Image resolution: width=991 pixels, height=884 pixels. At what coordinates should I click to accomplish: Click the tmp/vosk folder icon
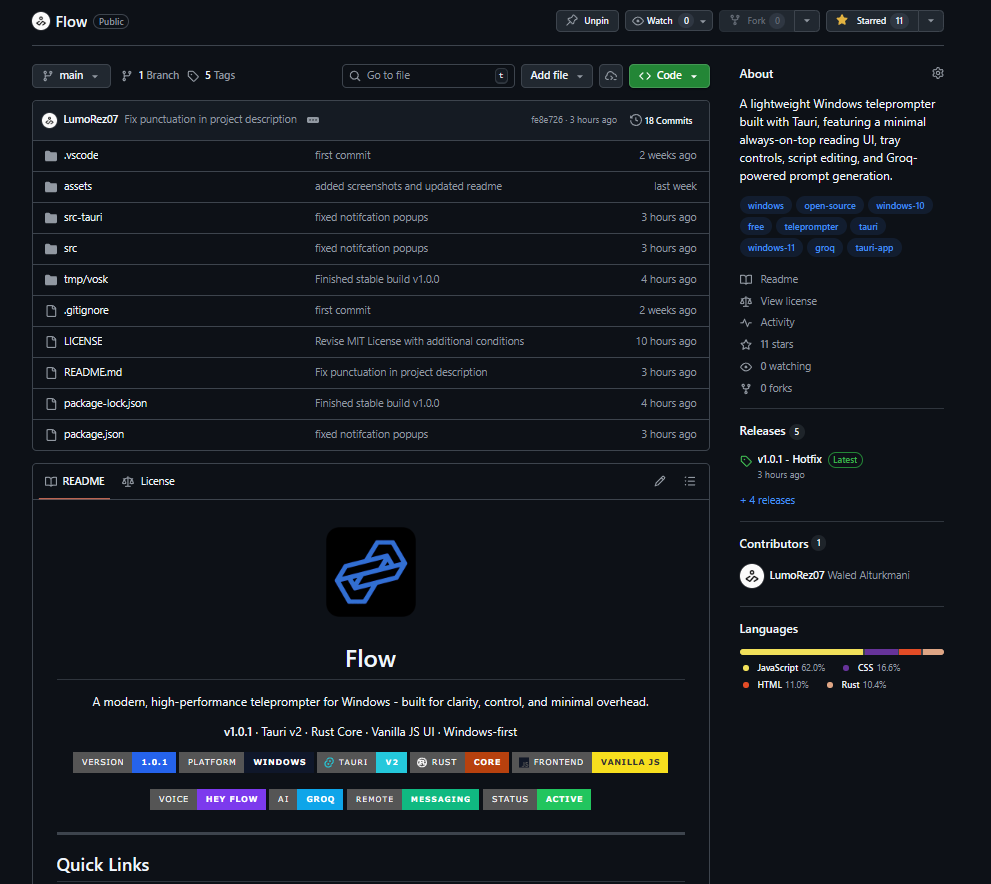tap(51, 279)
